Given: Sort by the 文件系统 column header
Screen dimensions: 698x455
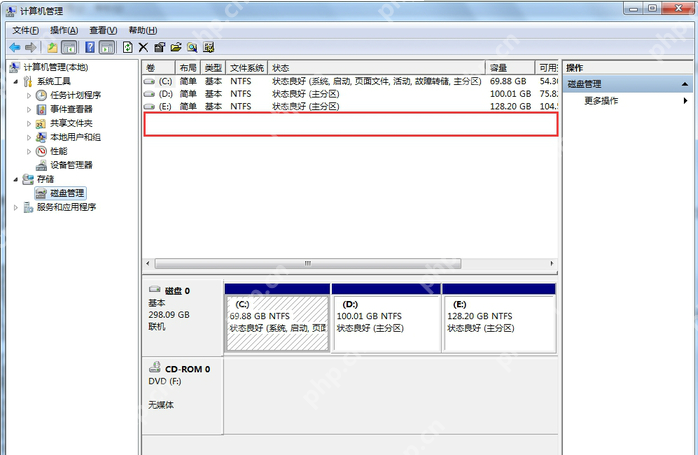Looking at the screenshot, I should pyautogui.click(x=247, y=68).
